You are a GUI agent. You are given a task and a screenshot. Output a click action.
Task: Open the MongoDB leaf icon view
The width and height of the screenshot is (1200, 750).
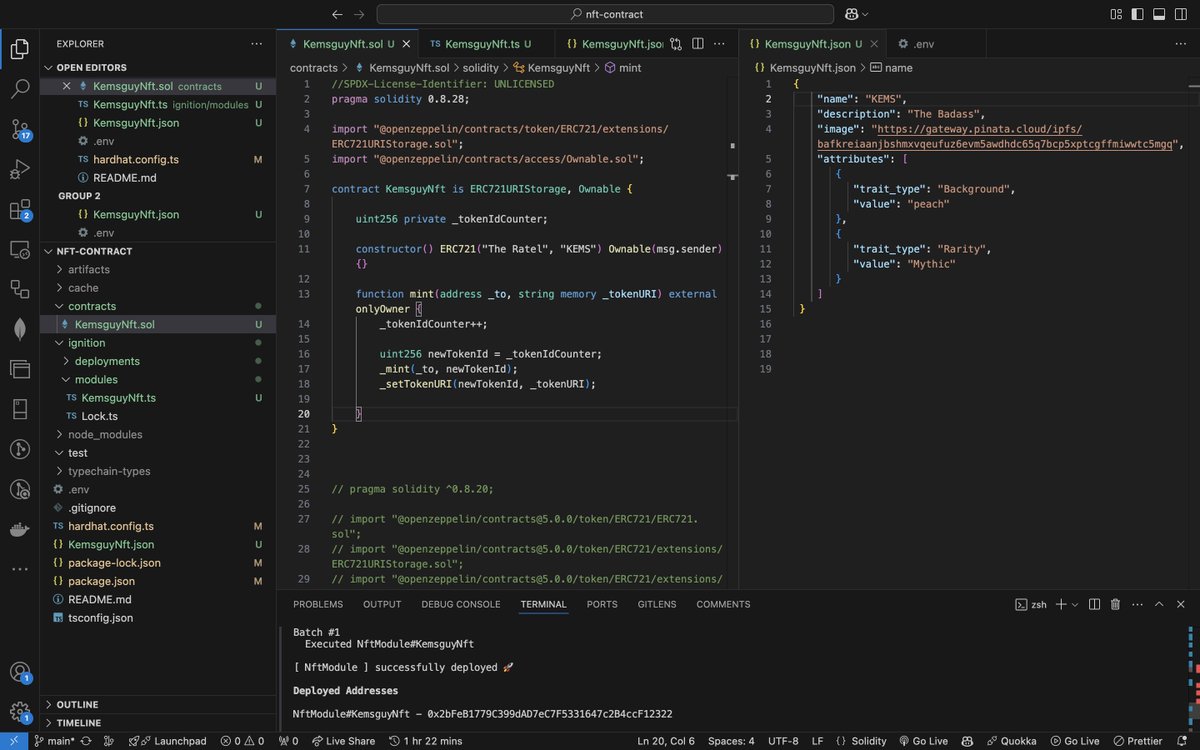19,329
